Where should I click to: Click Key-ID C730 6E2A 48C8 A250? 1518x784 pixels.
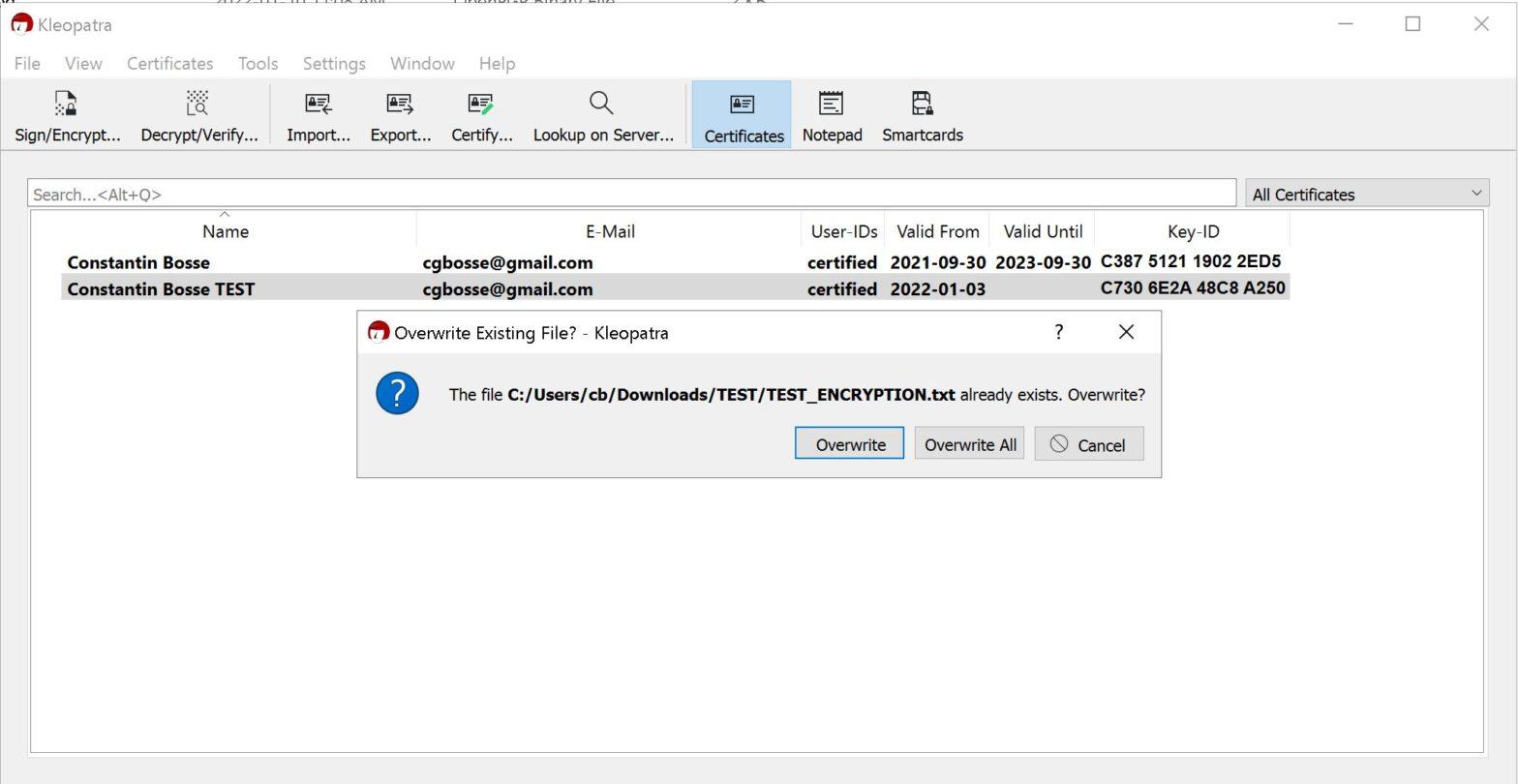coord(1193,287)
